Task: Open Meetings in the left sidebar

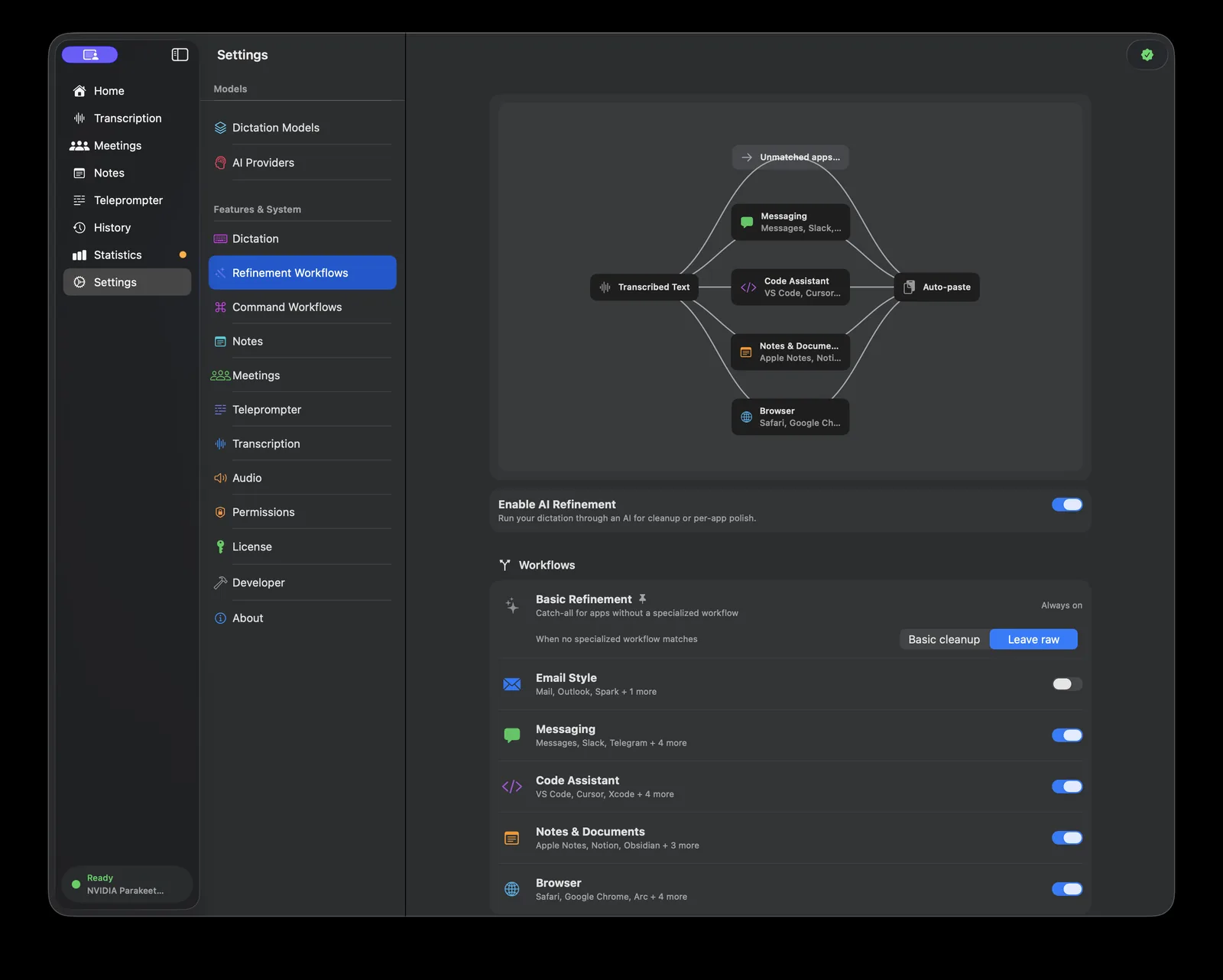Action: click(127, 145)
